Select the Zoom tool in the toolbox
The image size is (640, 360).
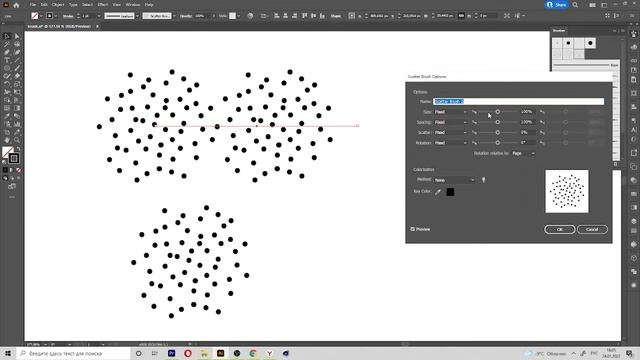(x=17, y=140)
